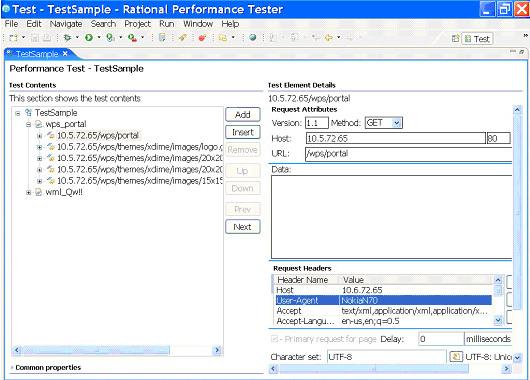Screen dimensions: 530x380
Task: Open the Help menu
Action: click(230, 24)
